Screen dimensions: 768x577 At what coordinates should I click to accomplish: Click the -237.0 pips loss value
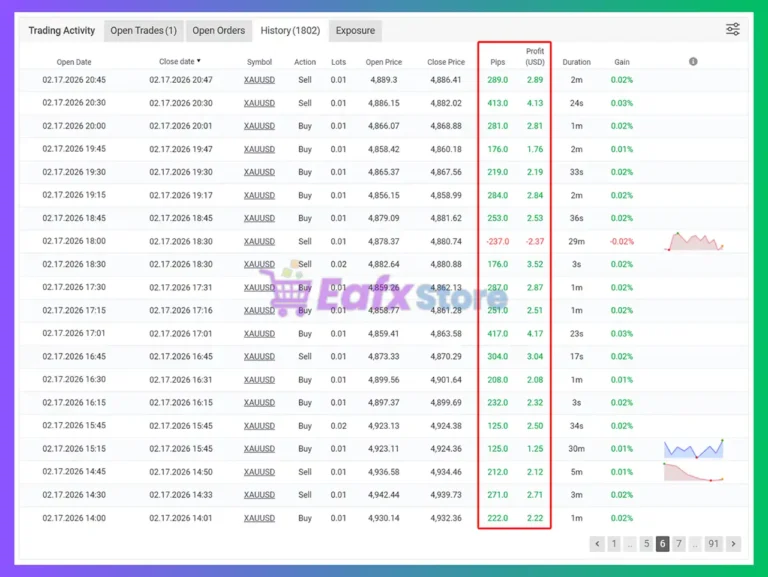click(498, 241)
